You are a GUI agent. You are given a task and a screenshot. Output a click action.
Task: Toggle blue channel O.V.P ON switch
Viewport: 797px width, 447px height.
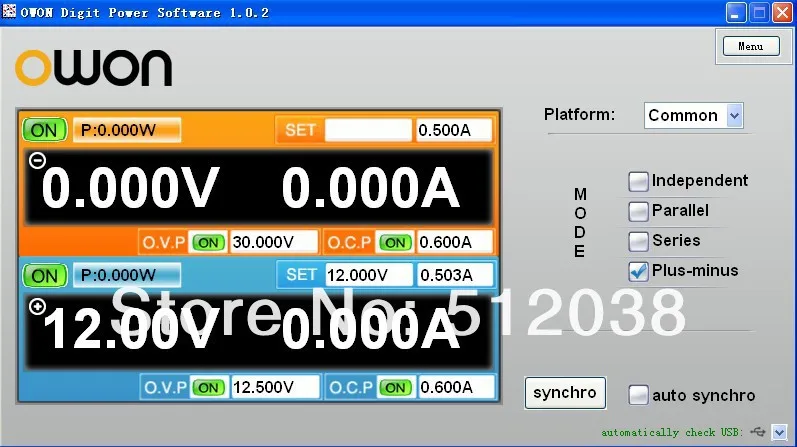(208, 388)
